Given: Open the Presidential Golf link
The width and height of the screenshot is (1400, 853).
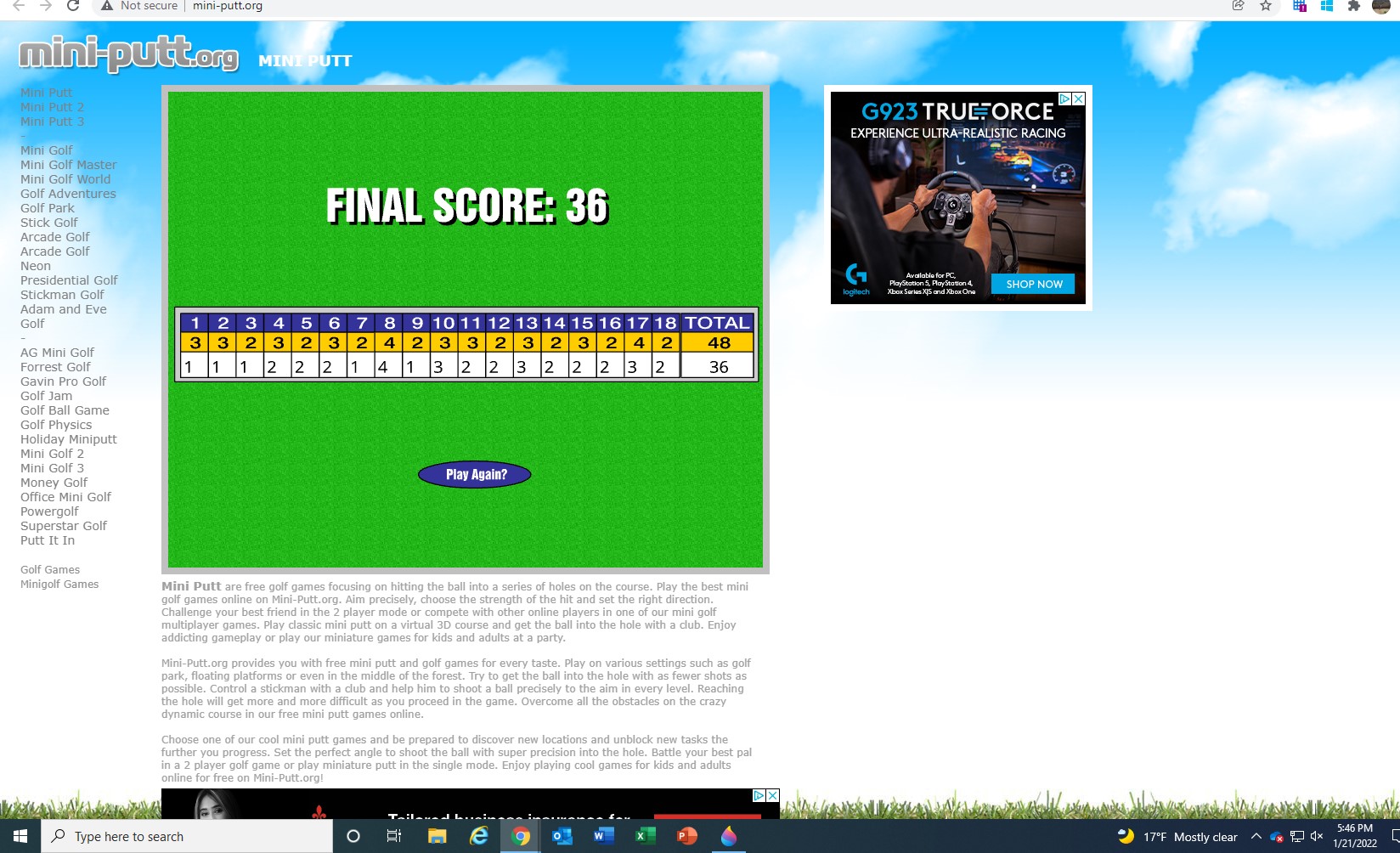Looking at the screenshot, I should (69, 280).
